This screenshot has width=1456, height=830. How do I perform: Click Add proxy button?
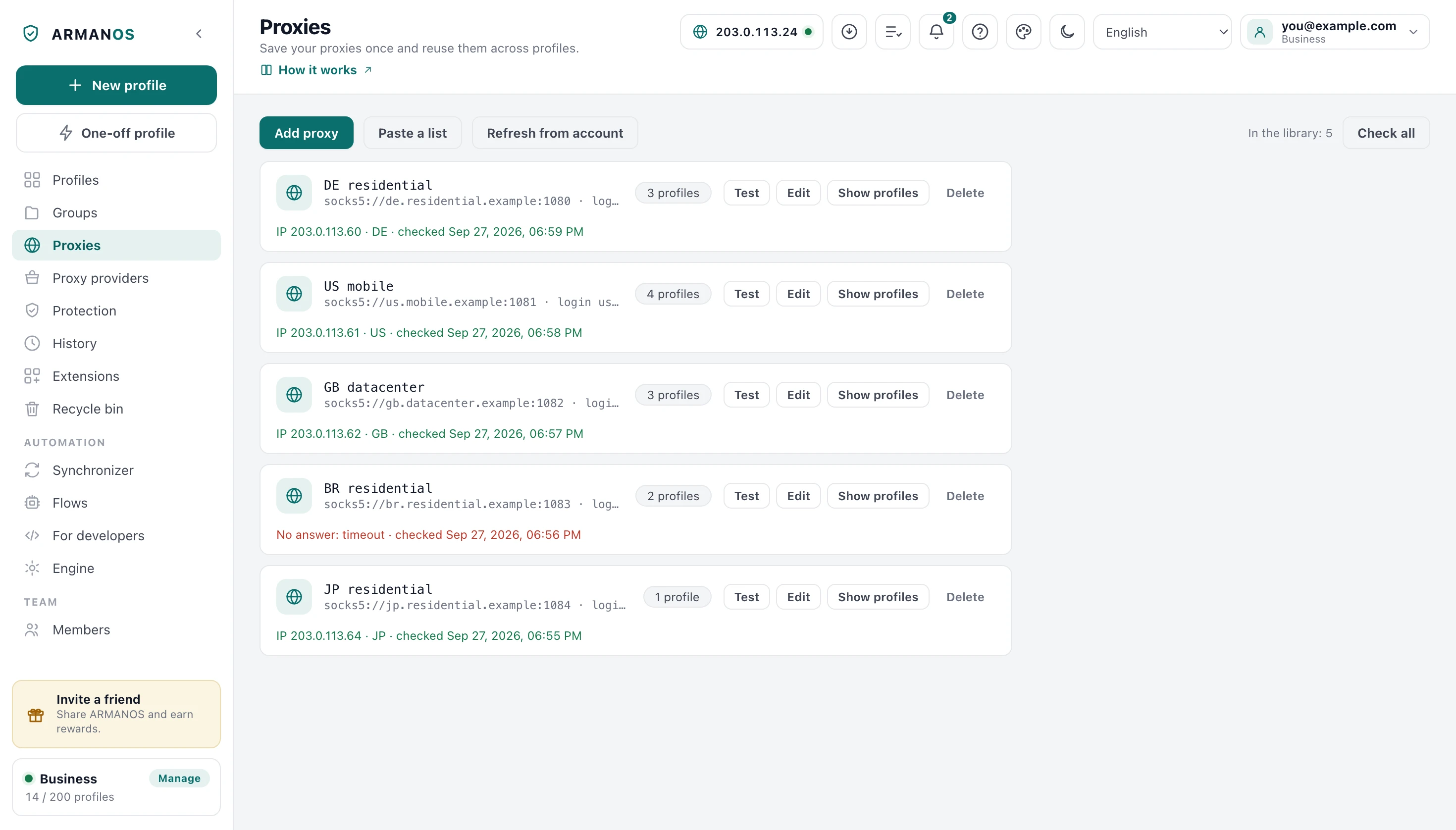(x=306, y=133)
